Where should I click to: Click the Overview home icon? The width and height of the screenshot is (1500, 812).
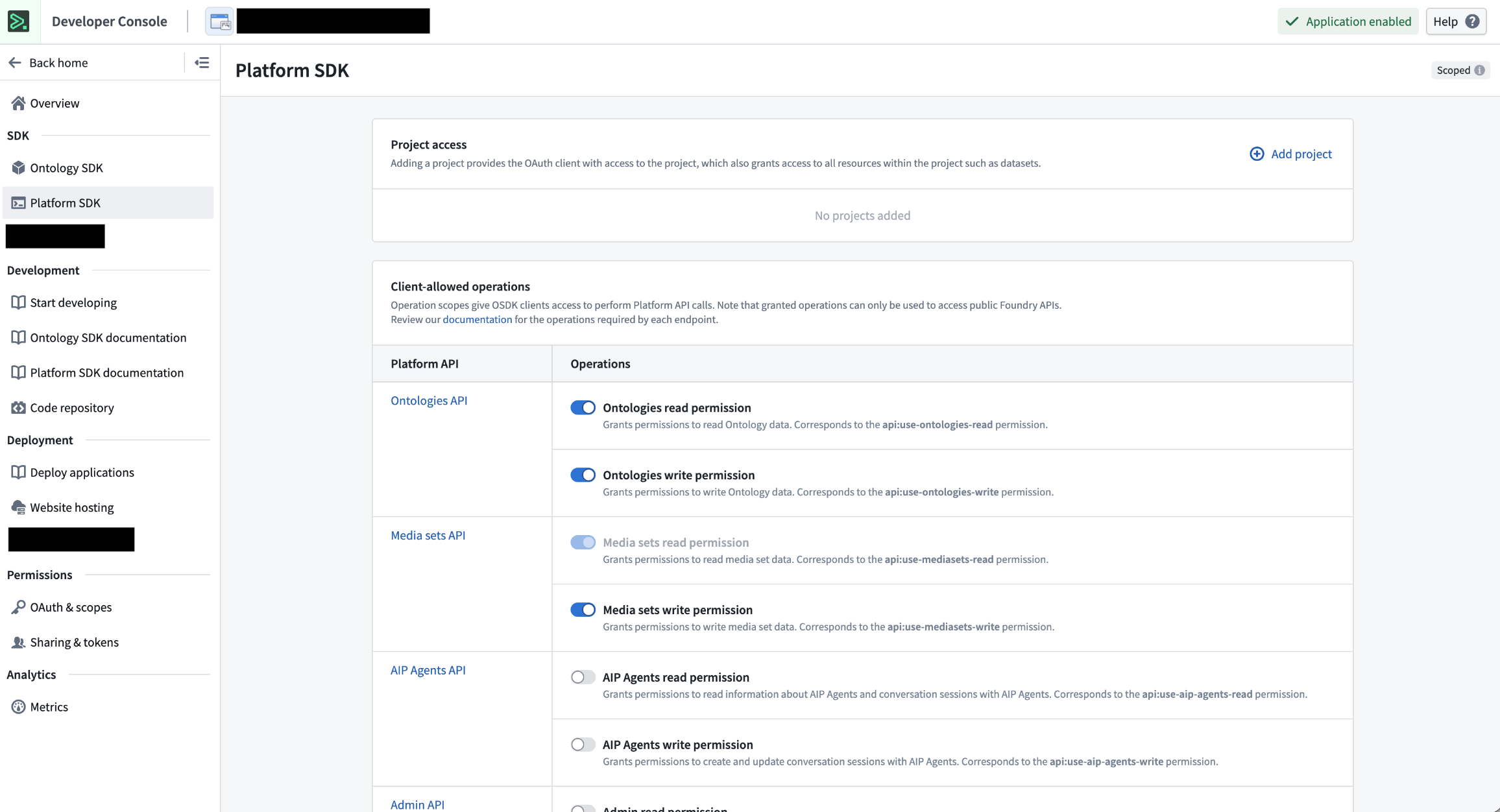(x=18, y=102)
